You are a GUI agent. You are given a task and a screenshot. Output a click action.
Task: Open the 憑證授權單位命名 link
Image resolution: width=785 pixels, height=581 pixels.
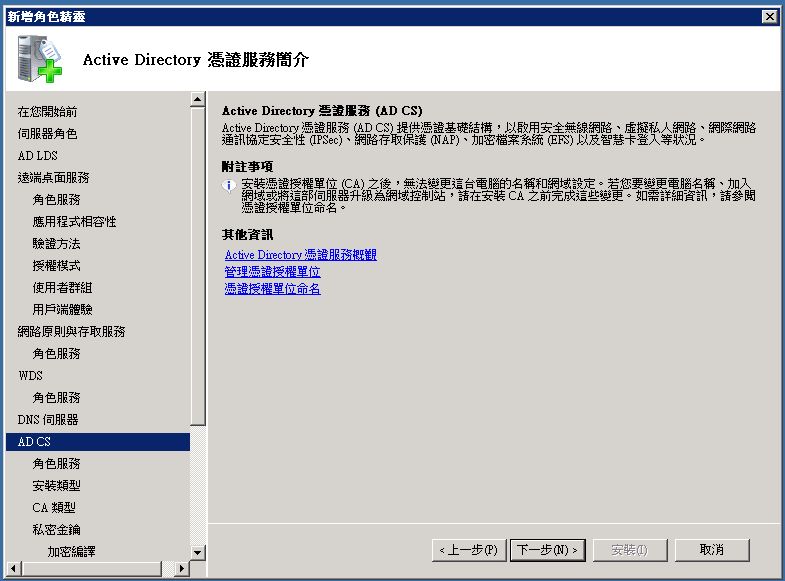pyautogui.click(x=272, y=288)
